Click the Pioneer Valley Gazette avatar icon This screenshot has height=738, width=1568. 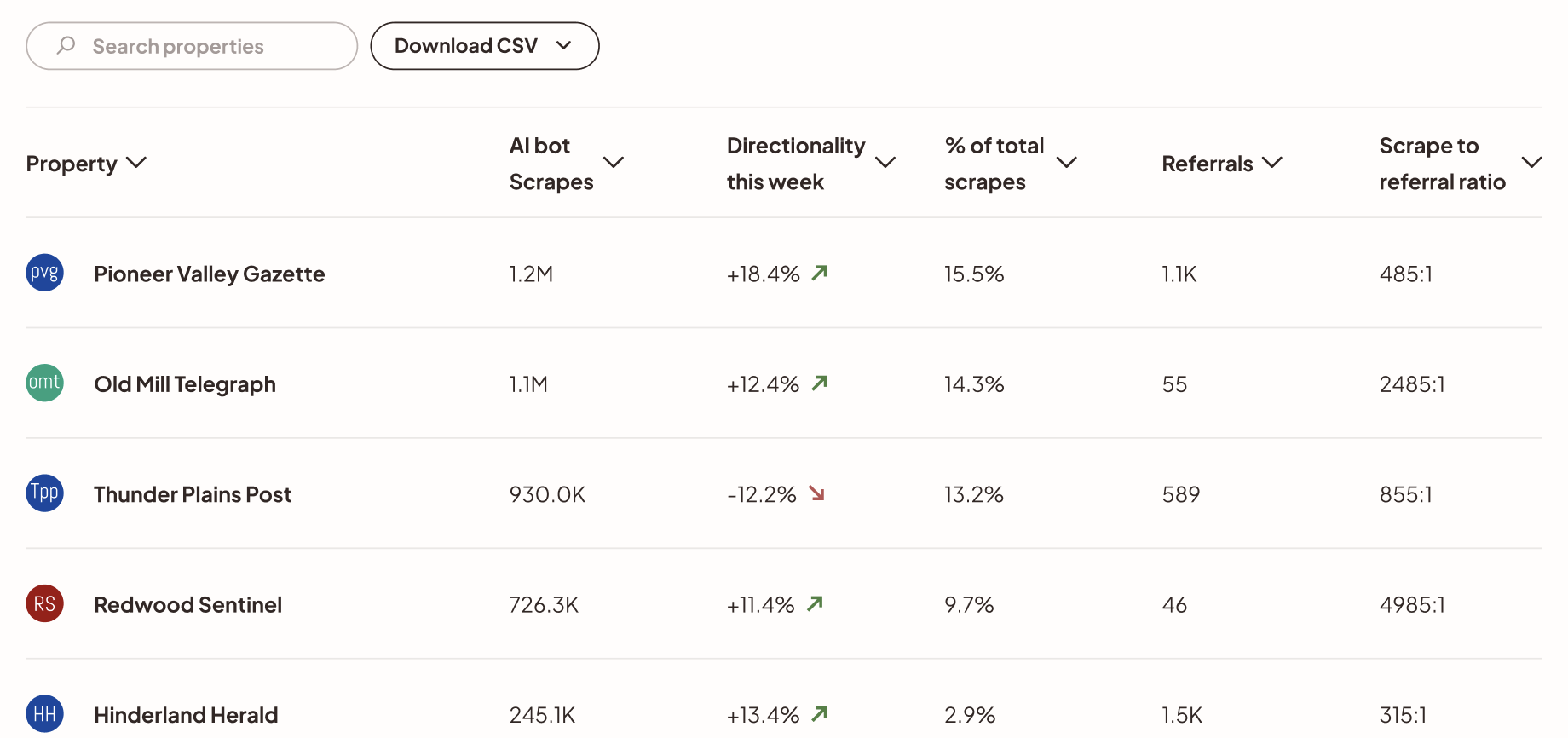(x=45, y=273)
